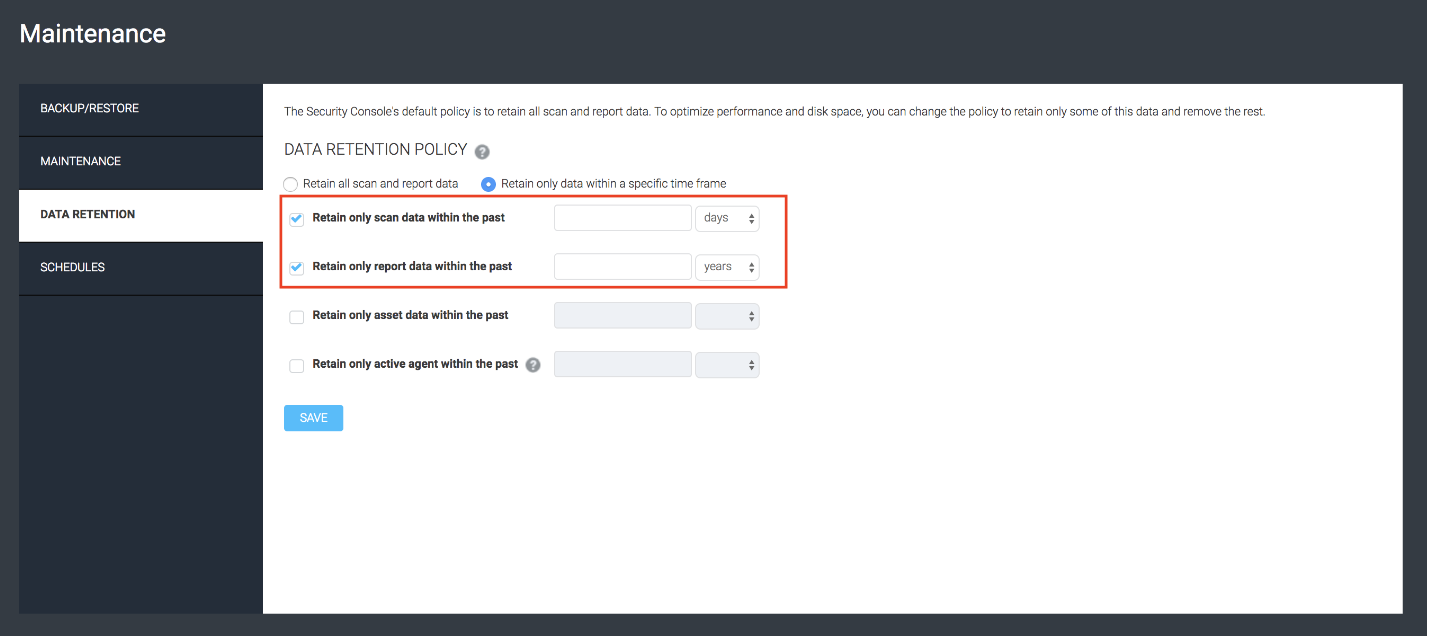The width and height of the screenshot is (1430, 636).
Task: Enable Retain only active agent checkbox
Action: [297, 366]
